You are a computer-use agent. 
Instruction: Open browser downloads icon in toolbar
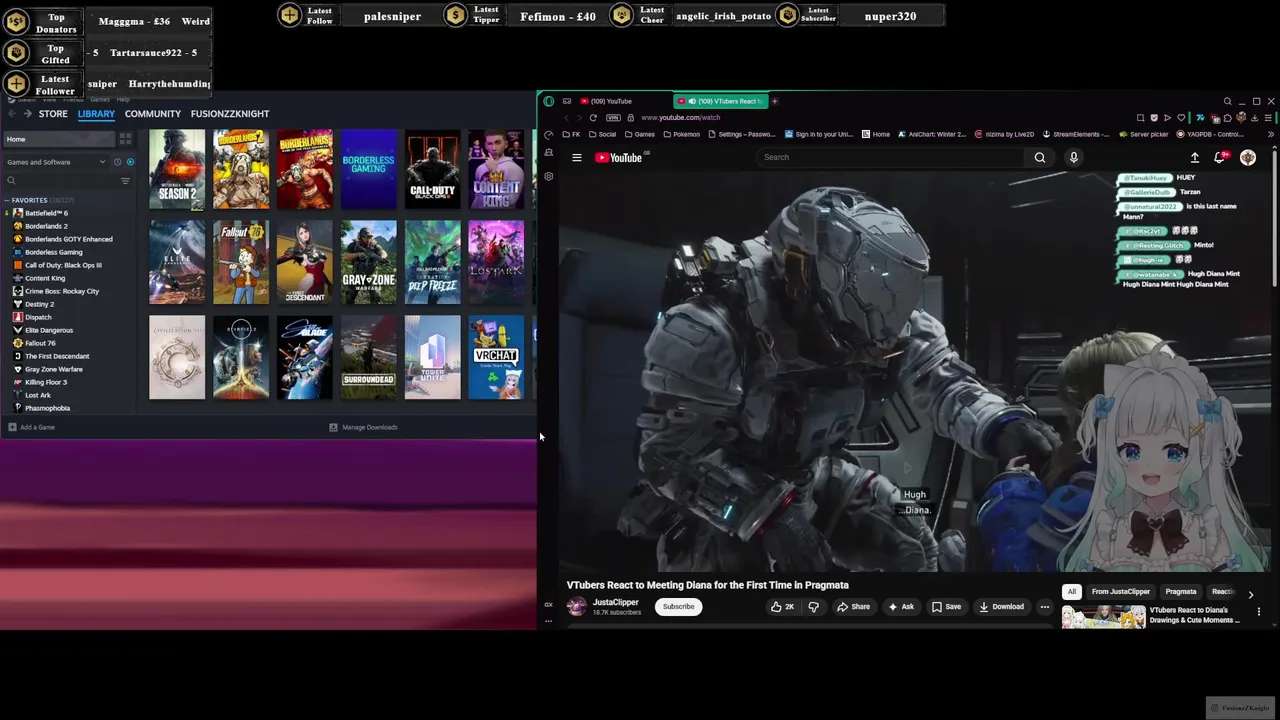click(x=1254, y=118)
